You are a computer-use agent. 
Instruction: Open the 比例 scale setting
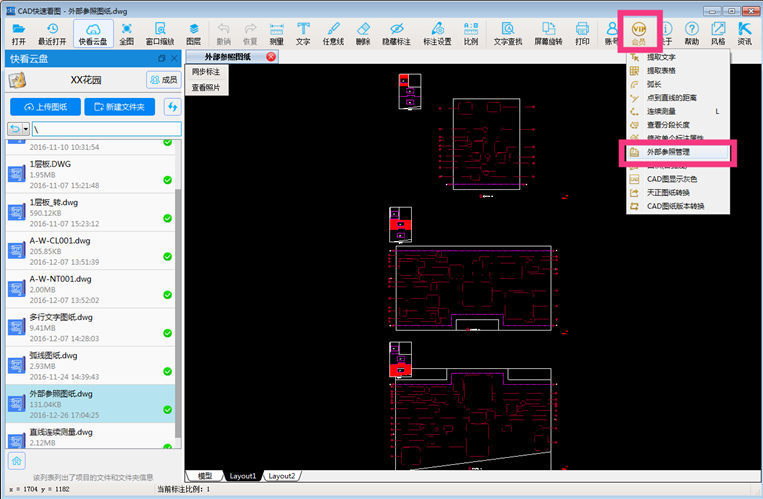(471, 34)
